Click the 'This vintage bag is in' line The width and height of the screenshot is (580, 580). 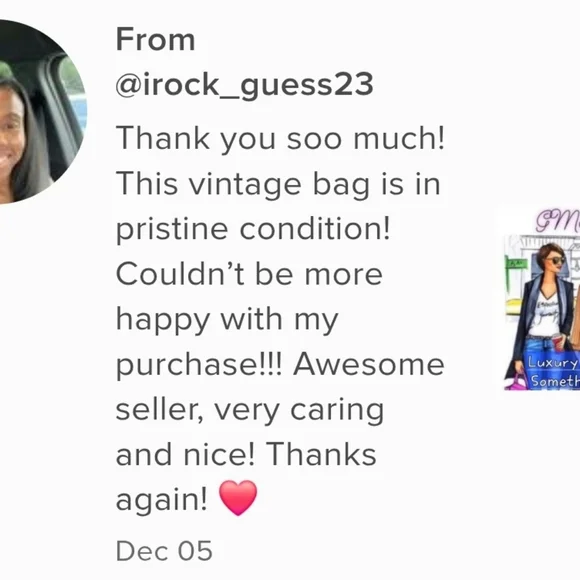[x=278, y=185]
